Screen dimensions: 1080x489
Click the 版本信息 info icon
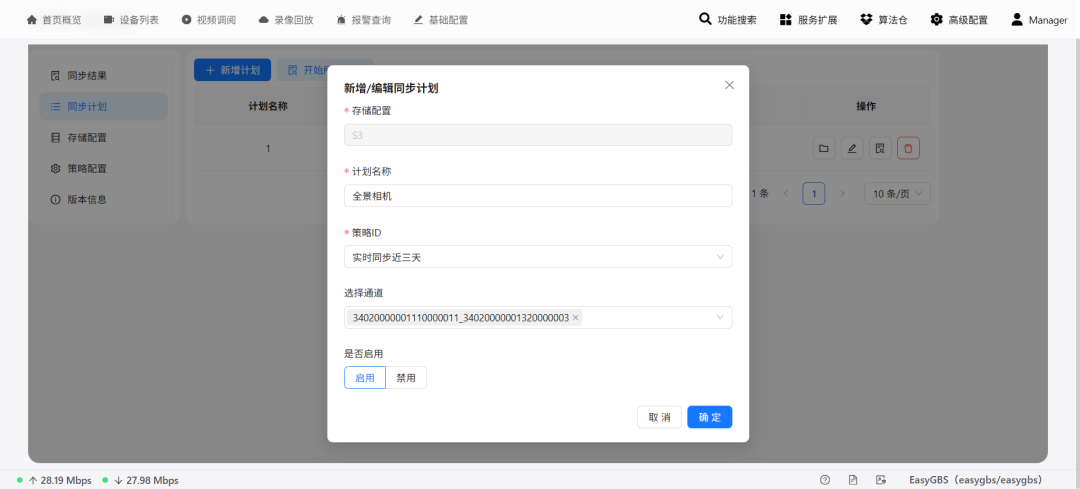(x=56, y=200)
